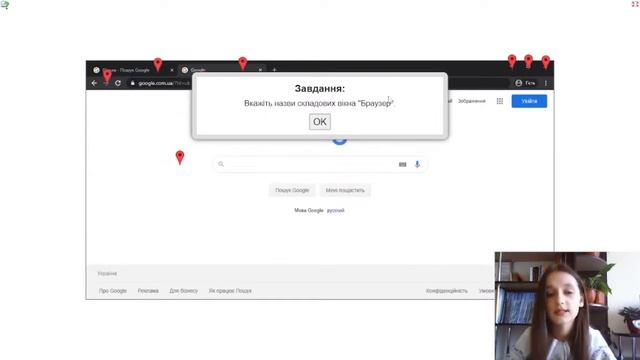Open the 'Конфіденційність' footer link
The image size is (640, 360).
[447, 291]
